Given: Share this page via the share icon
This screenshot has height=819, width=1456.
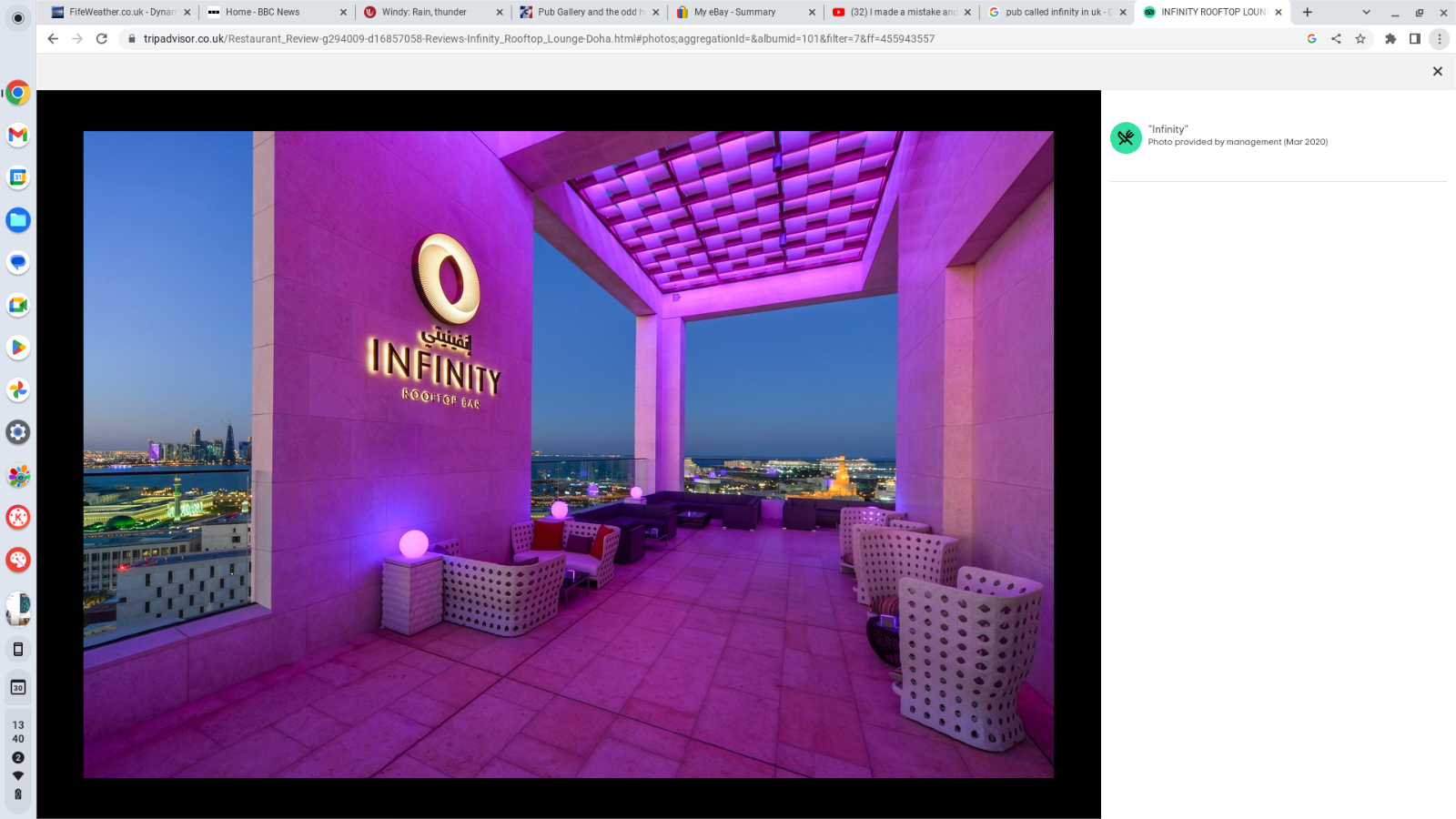Looking at the screenshot, I should (1336, 38).
